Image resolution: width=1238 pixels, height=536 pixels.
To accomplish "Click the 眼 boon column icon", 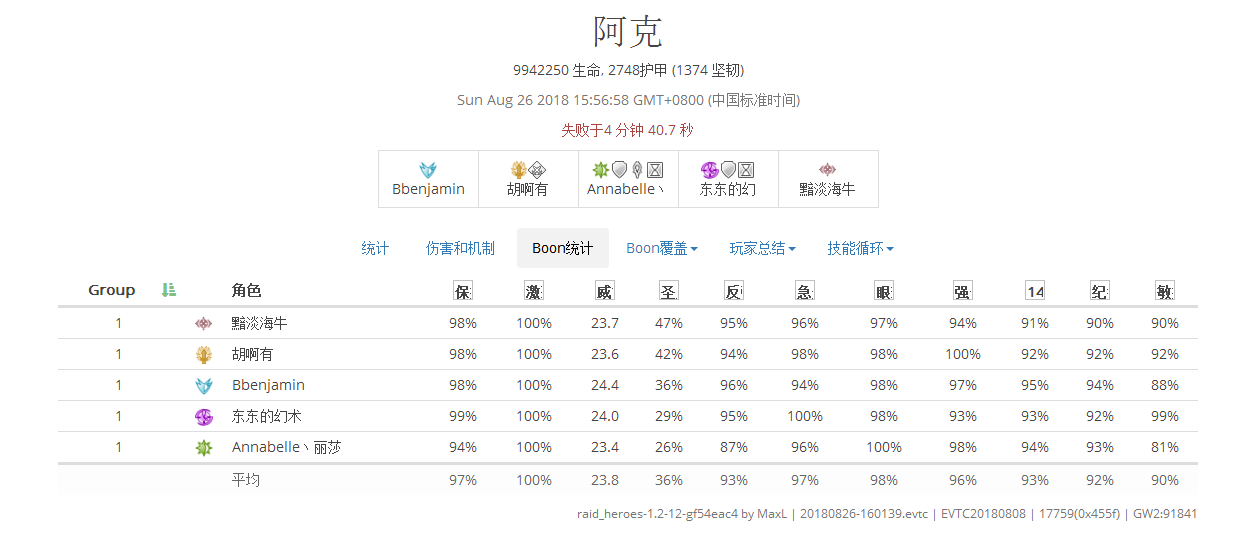I will [884, 291].
